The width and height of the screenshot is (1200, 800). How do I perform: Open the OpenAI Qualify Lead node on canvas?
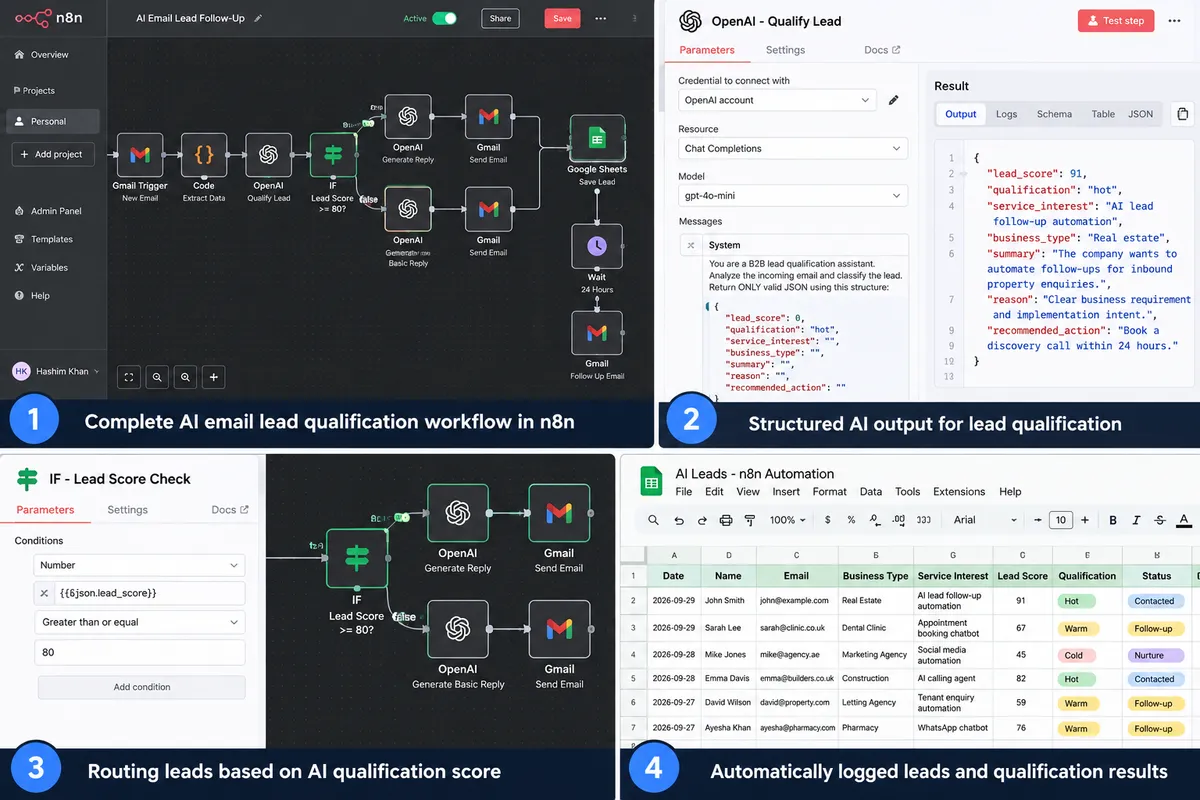(x=268, y=155)
